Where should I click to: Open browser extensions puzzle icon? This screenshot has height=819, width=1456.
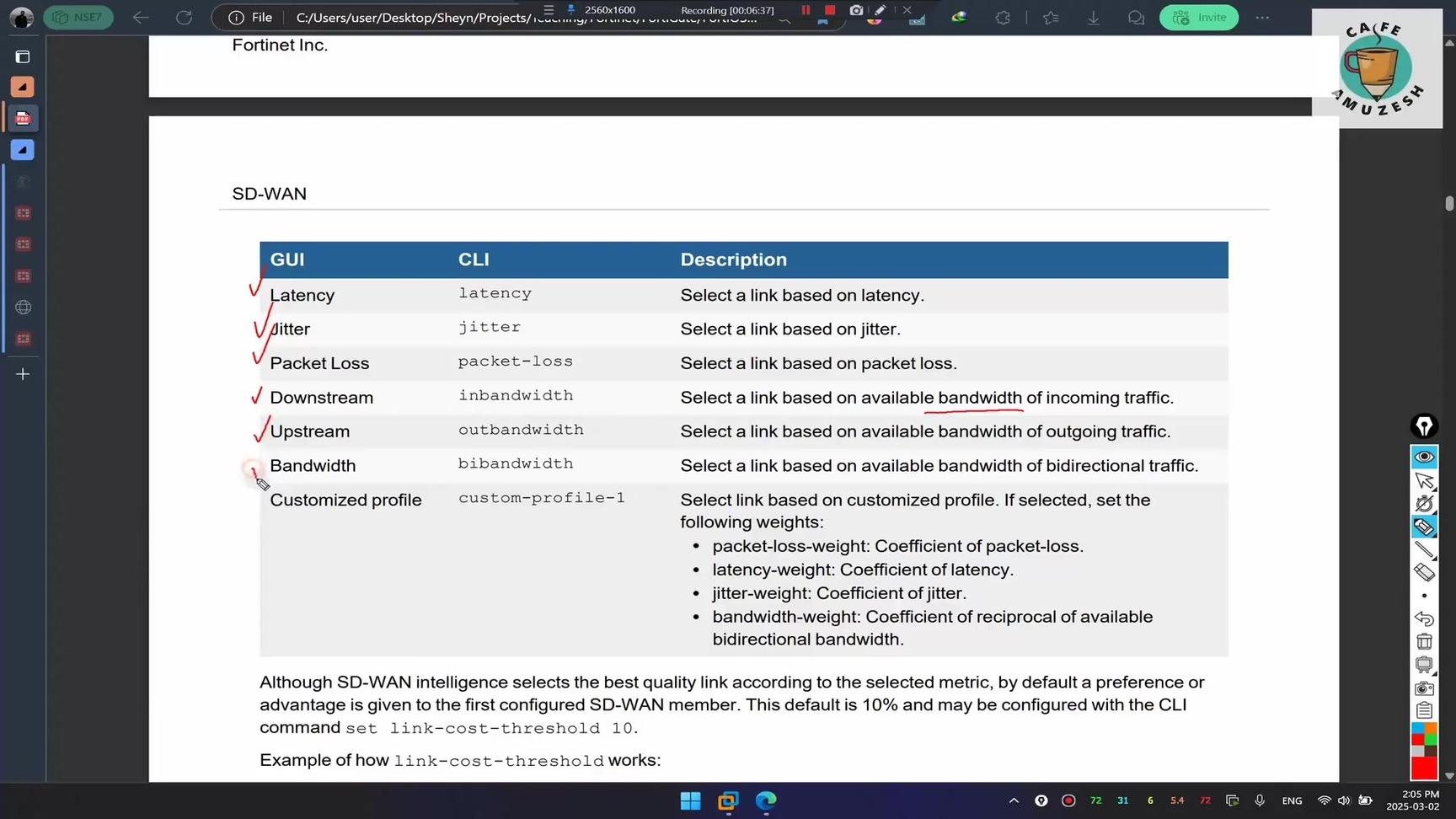point(1003,17)
